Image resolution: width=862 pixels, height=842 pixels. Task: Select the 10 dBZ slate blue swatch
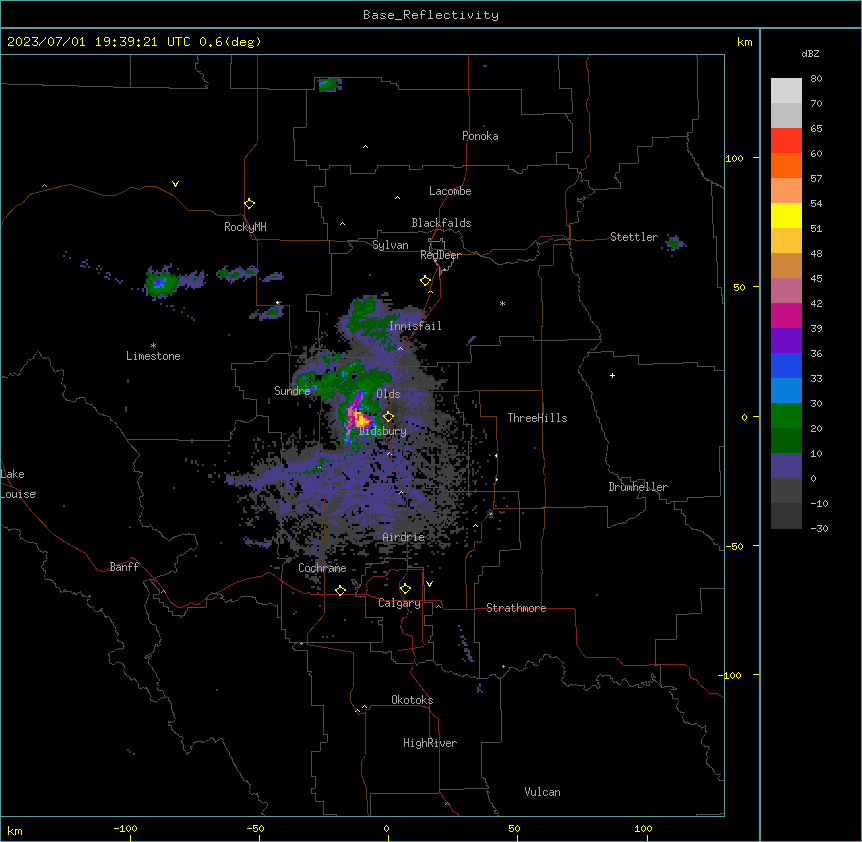click(786, 466)
